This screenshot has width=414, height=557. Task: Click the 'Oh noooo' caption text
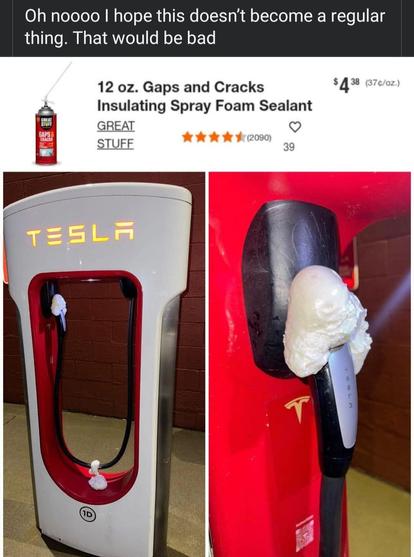(x=205, y=27)
